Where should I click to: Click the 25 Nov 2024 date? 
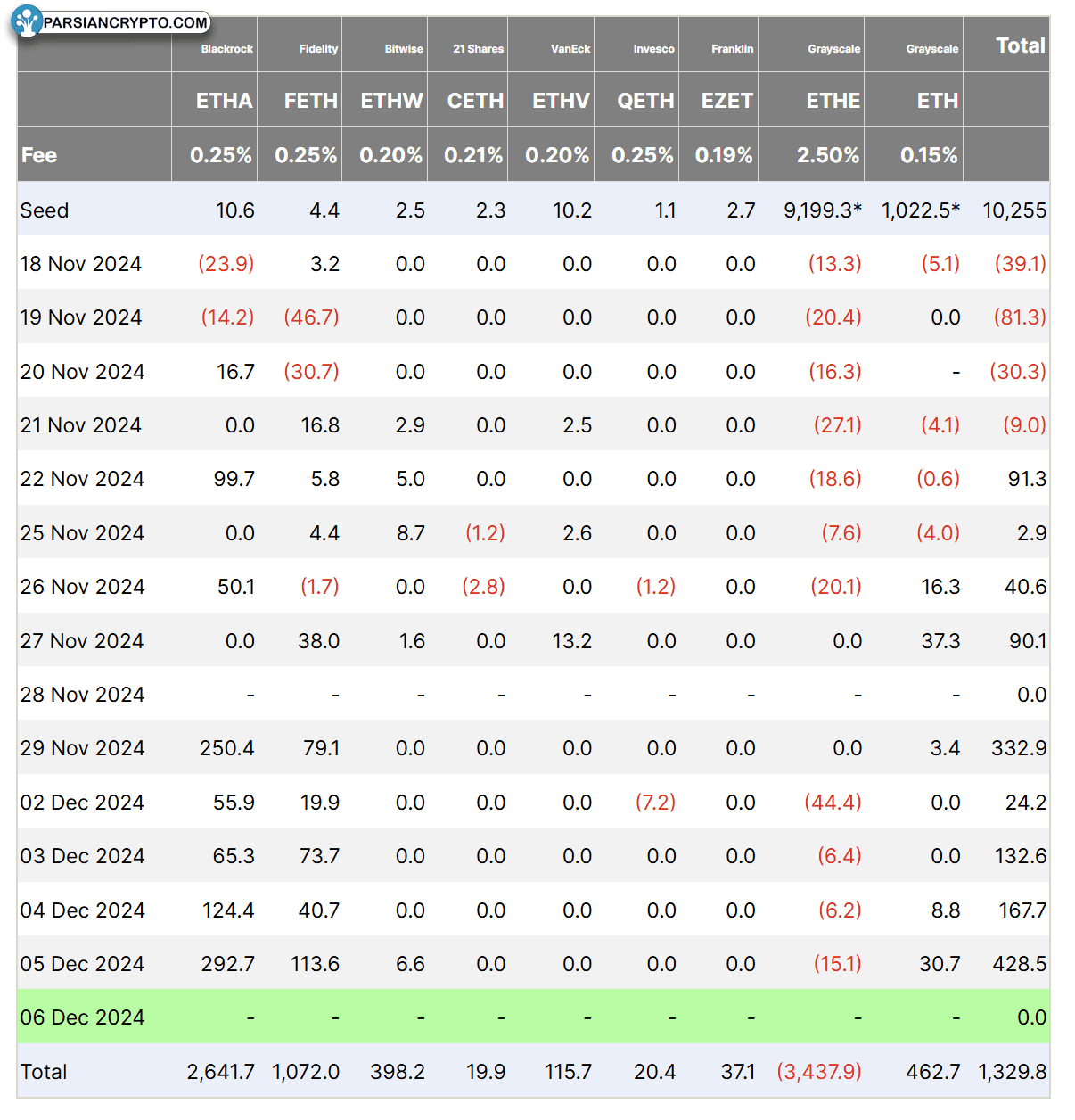pos(82,533)
